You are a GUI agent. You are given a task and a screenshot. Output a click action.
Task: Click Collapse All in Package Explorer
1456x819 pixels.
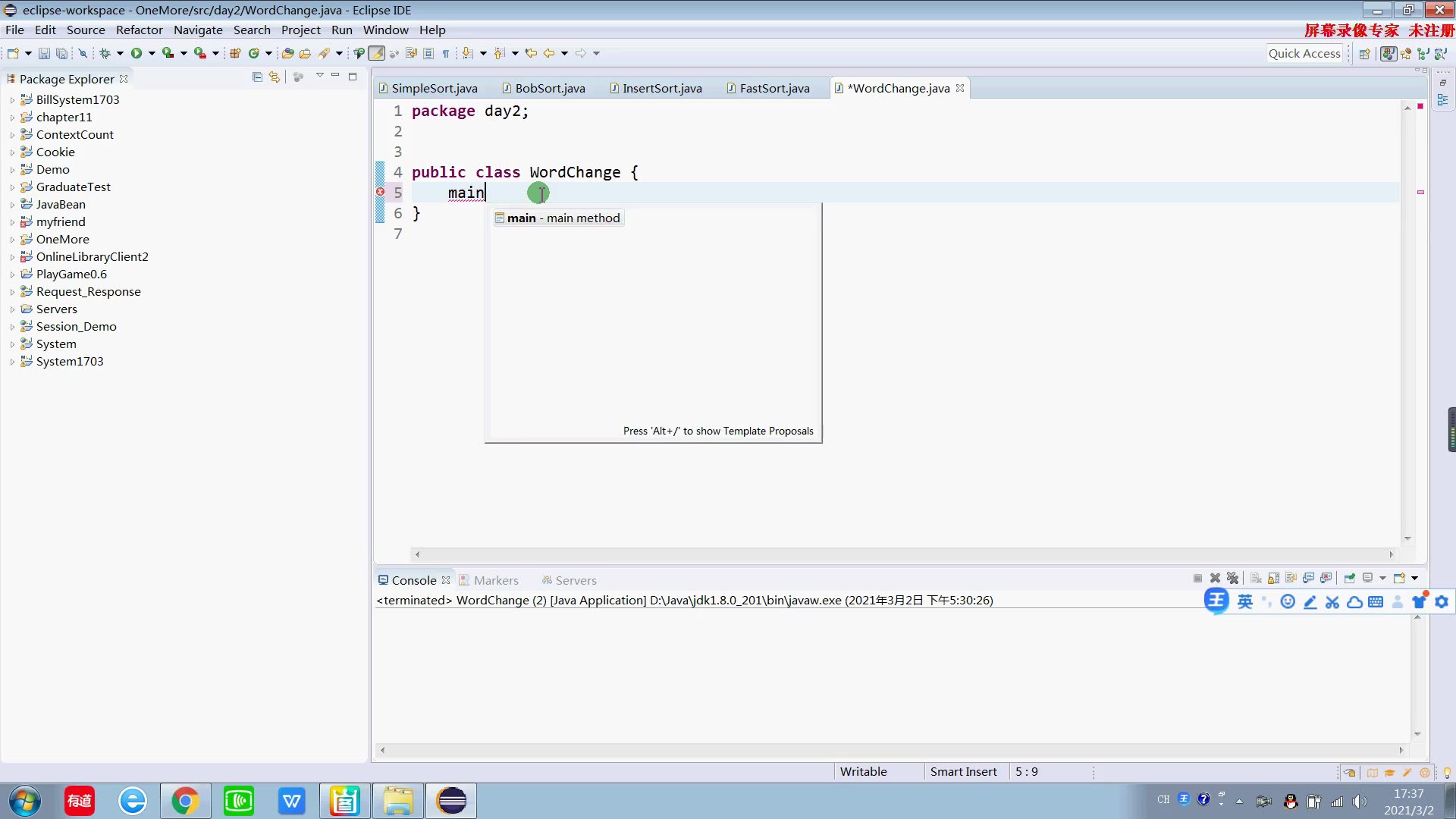257,77
